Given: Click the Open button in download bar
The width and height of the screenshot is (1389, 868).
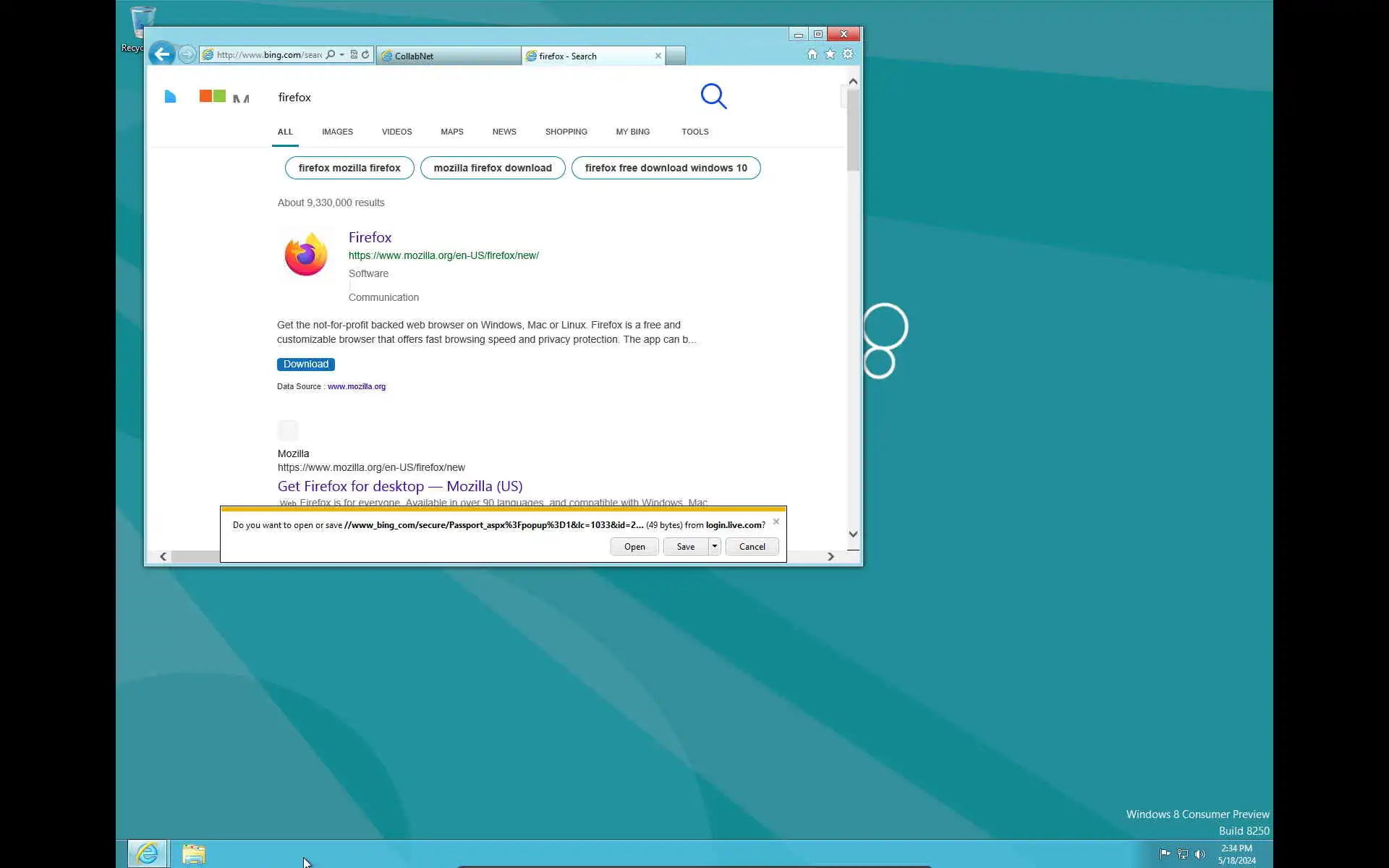Looking at the screenshot, I should (x=634, y=546).
